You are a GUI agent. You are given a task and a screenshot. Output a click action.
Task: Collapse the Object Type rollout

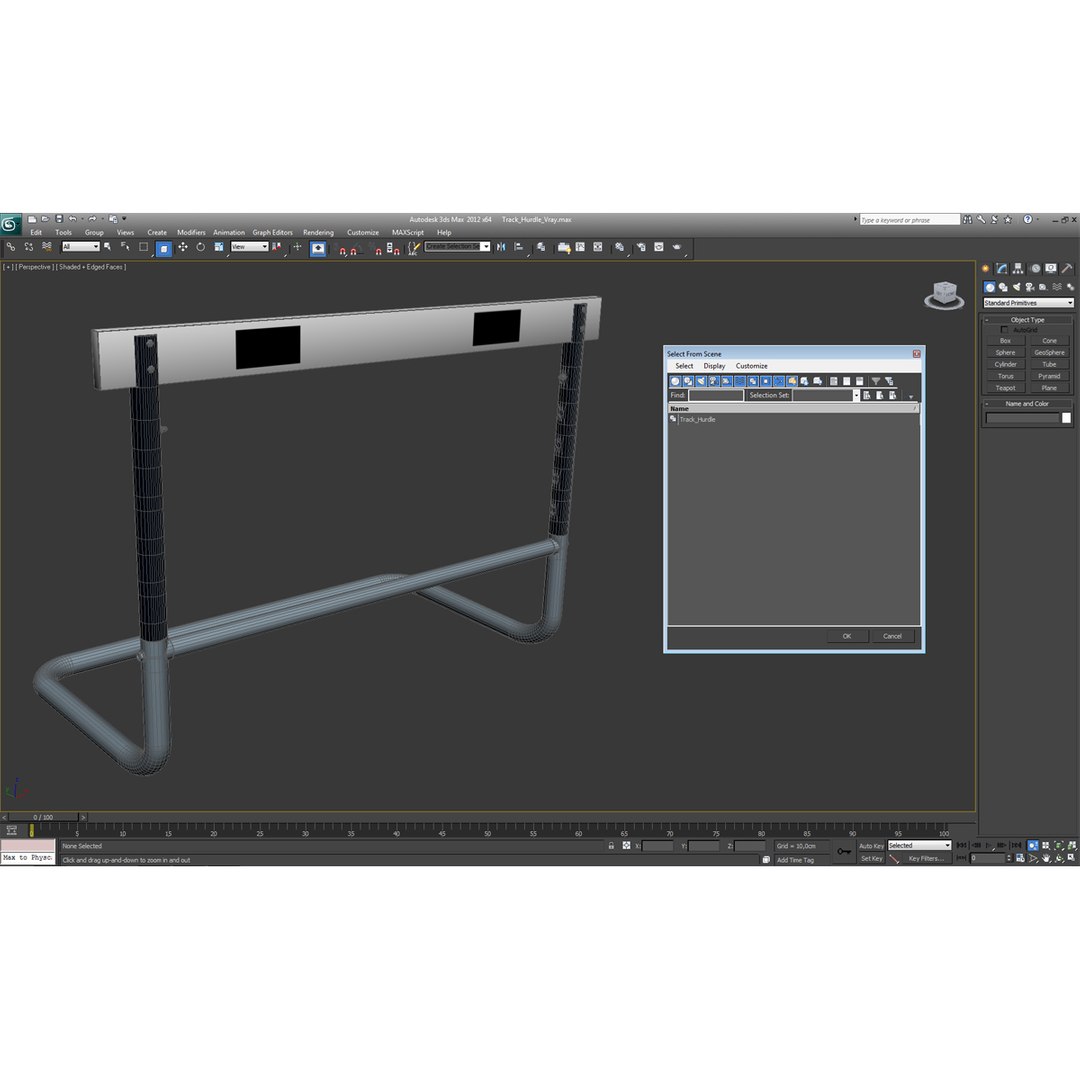1027,320
